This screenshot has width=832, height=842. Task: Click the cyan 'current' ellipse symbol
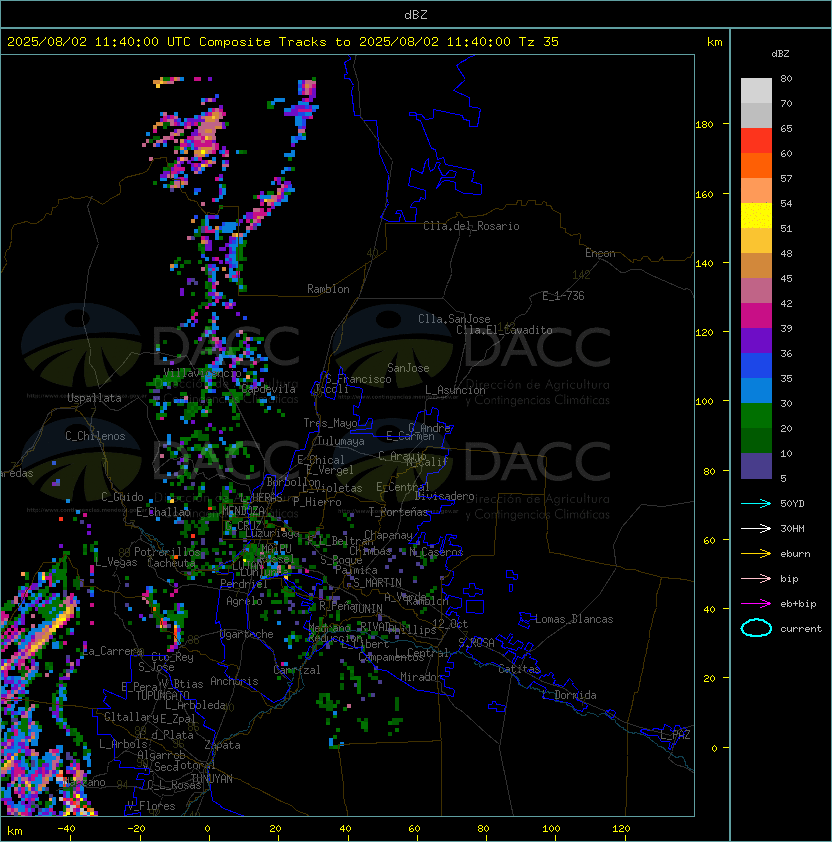[756, 628]
